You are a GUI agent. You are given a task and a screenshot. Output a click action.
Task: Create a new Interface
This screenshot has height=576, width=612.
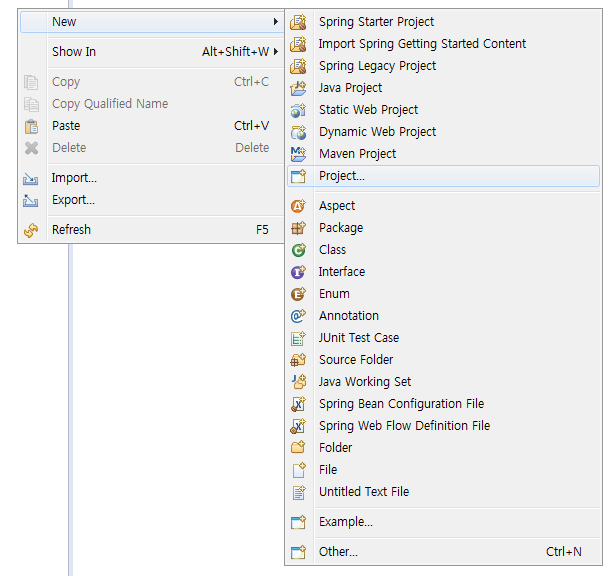point(443,272)
